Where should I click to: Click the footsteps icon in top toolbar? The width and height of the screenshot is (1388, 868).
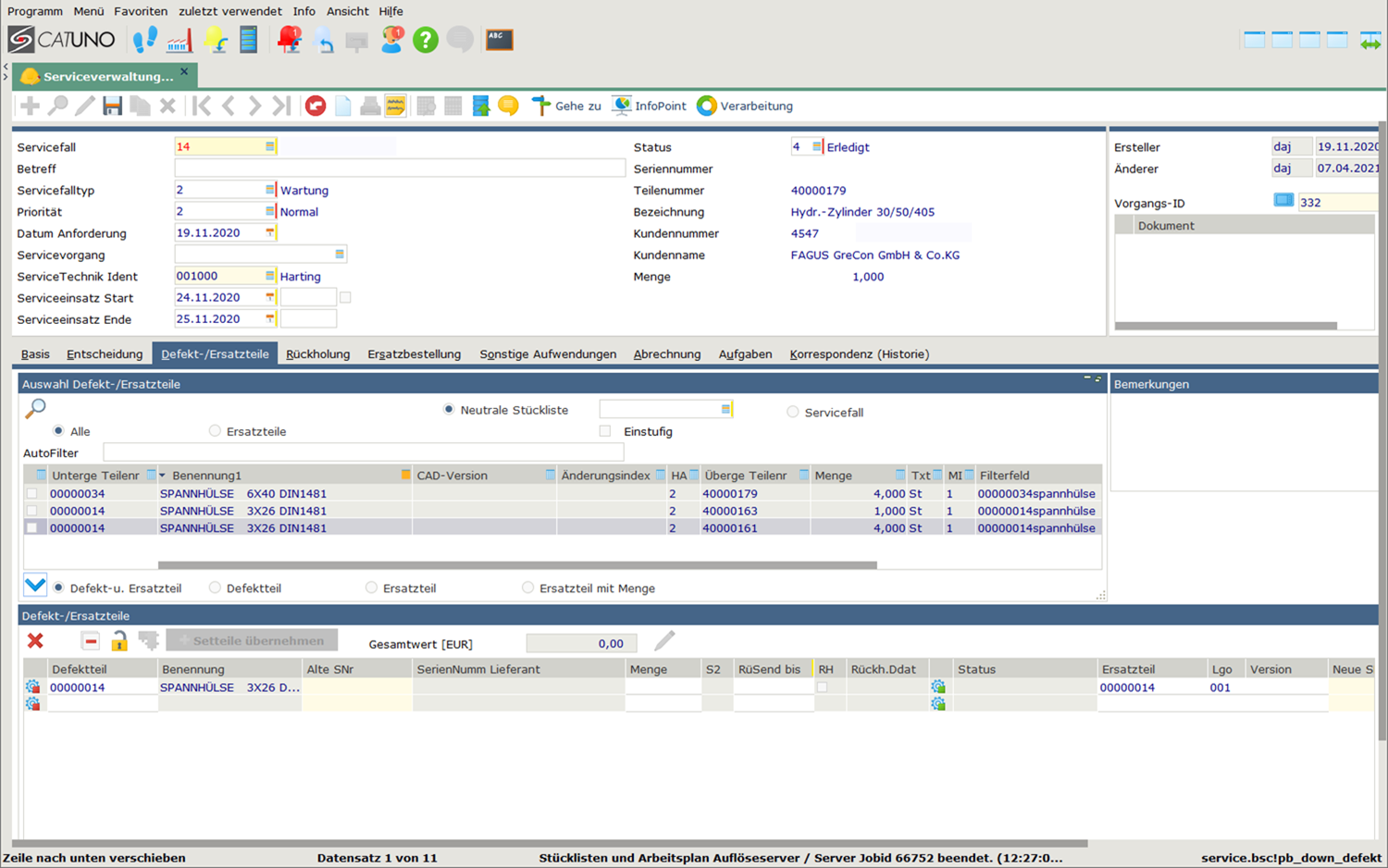144,40
